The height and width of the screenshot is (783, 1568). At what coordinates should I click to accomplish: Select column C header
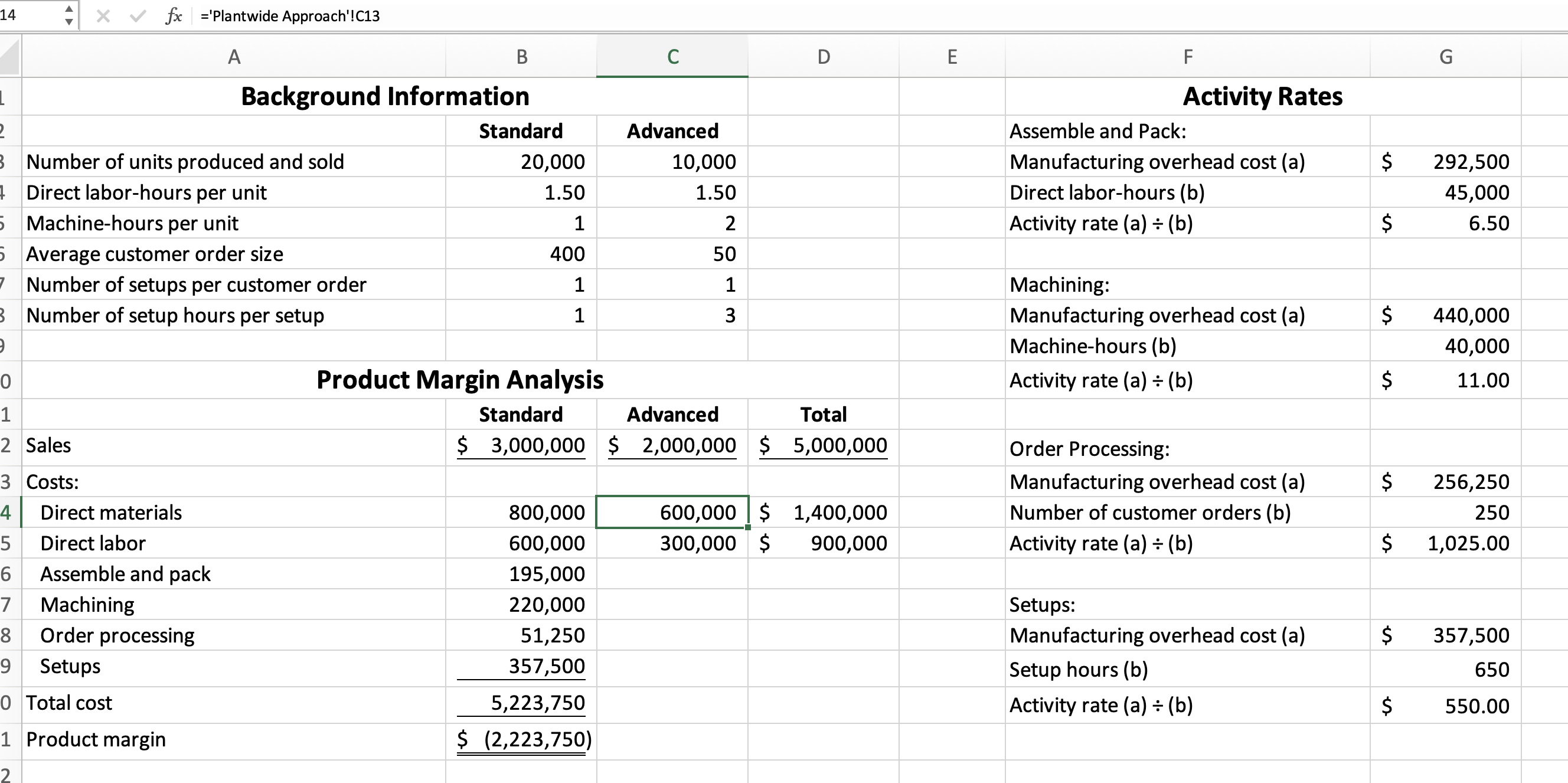[672, 56]
